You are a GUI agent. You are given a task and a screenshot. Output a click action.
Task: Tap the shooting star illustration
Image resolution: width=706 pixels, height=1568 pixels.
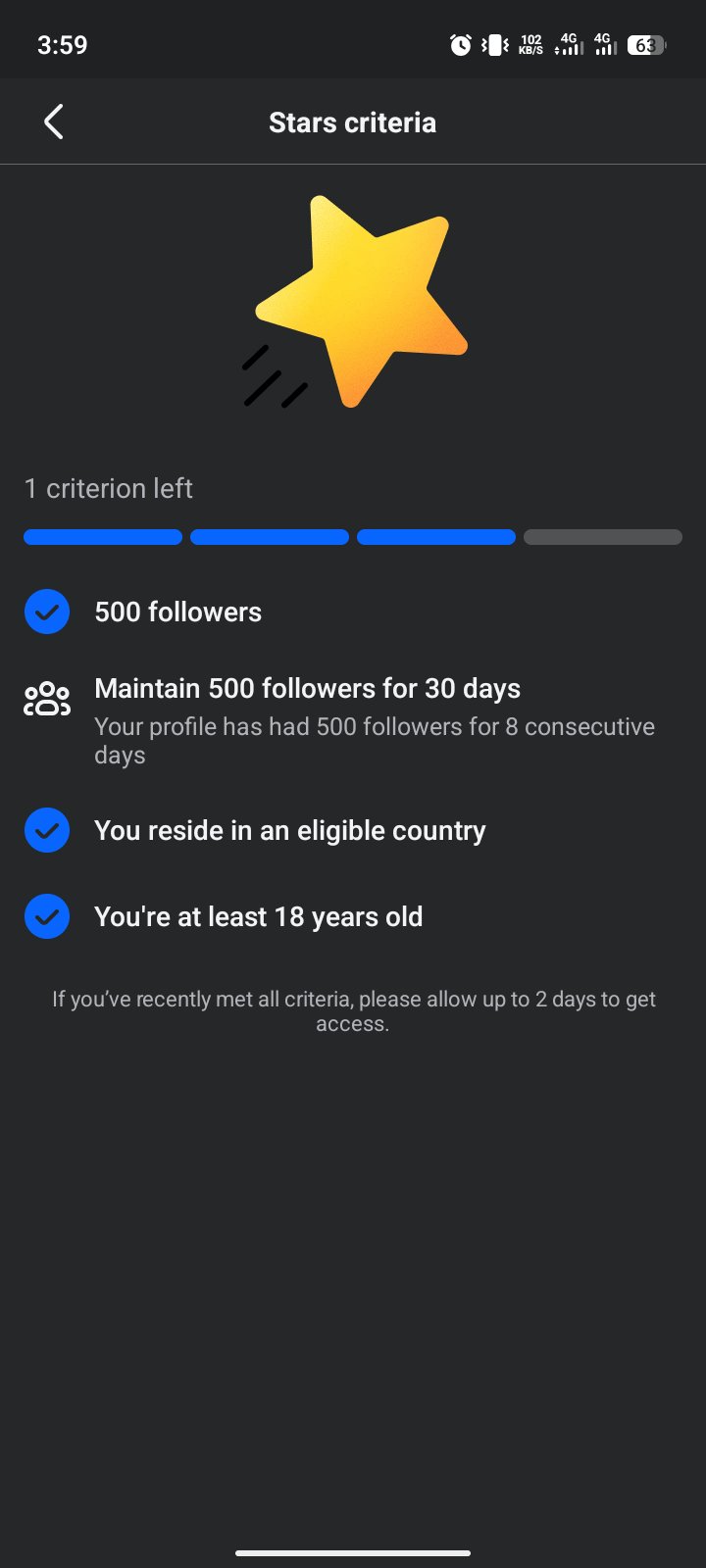click(355, 302)
